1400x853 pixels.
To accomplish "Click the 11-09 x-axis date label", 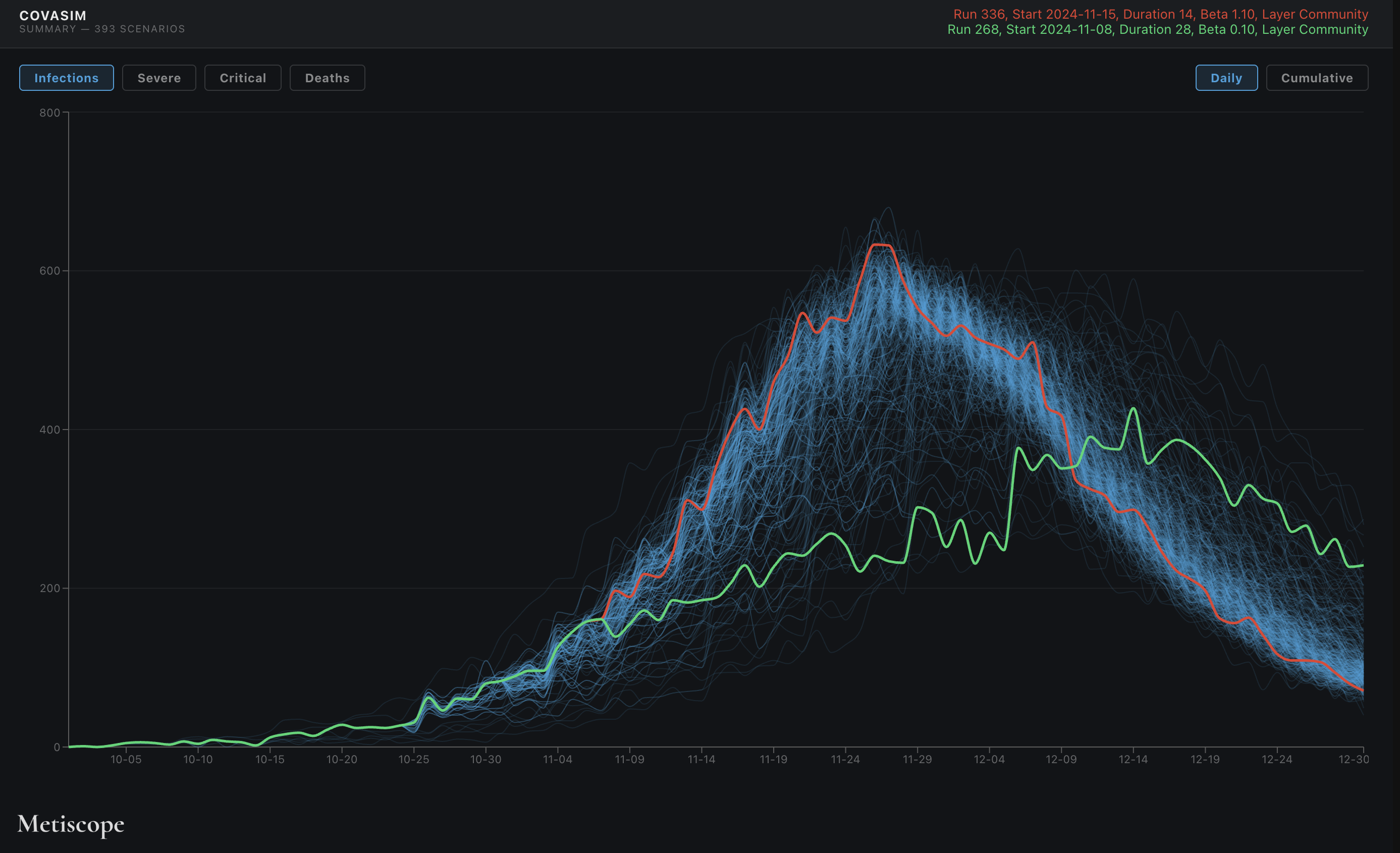I will (629, 759).
